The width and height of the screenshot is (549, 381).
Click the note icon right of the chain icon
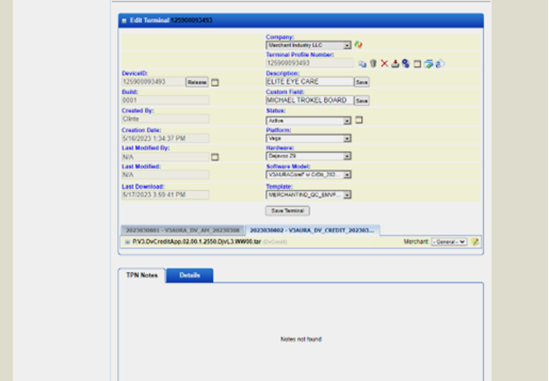417,64
